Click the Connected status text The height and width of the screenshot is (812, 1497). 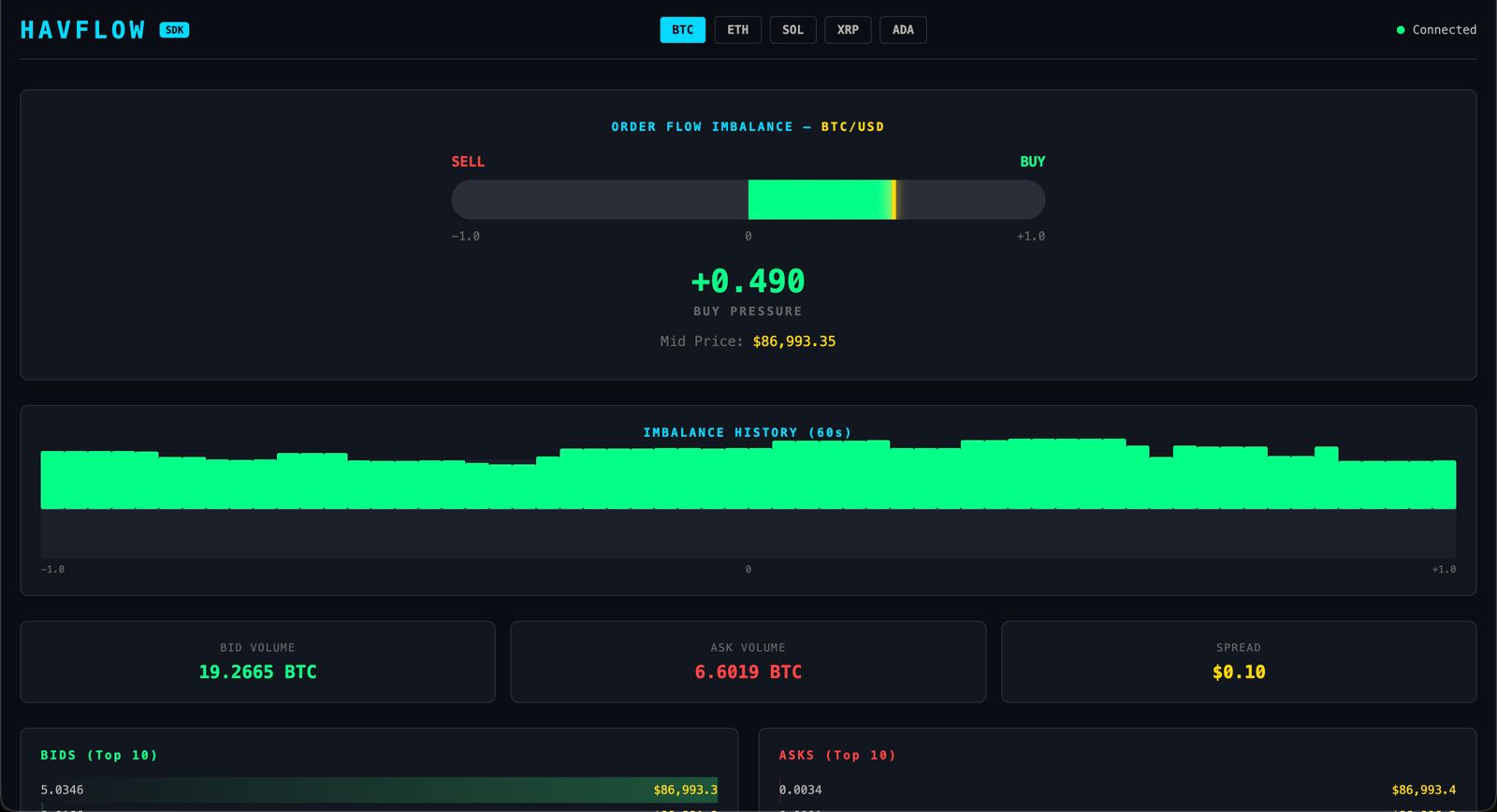click(x=1444, y=30)
